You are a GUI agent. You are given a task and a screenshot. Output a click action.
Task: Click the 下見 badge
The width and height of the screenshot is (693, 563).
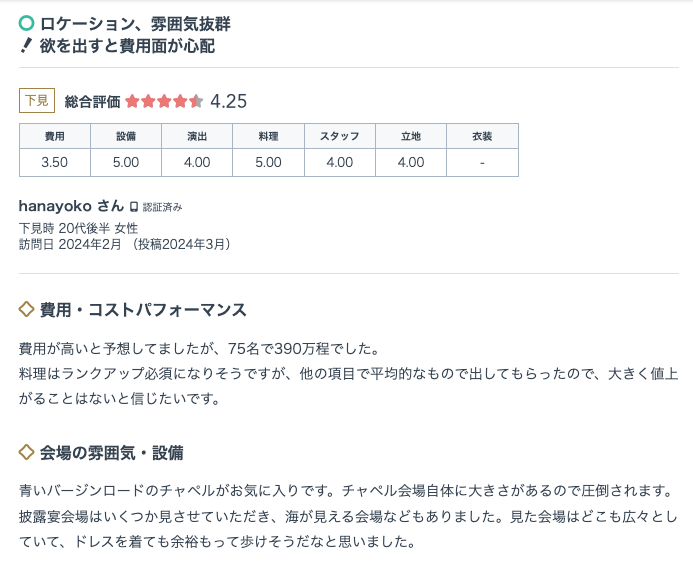tap(37, 101)
